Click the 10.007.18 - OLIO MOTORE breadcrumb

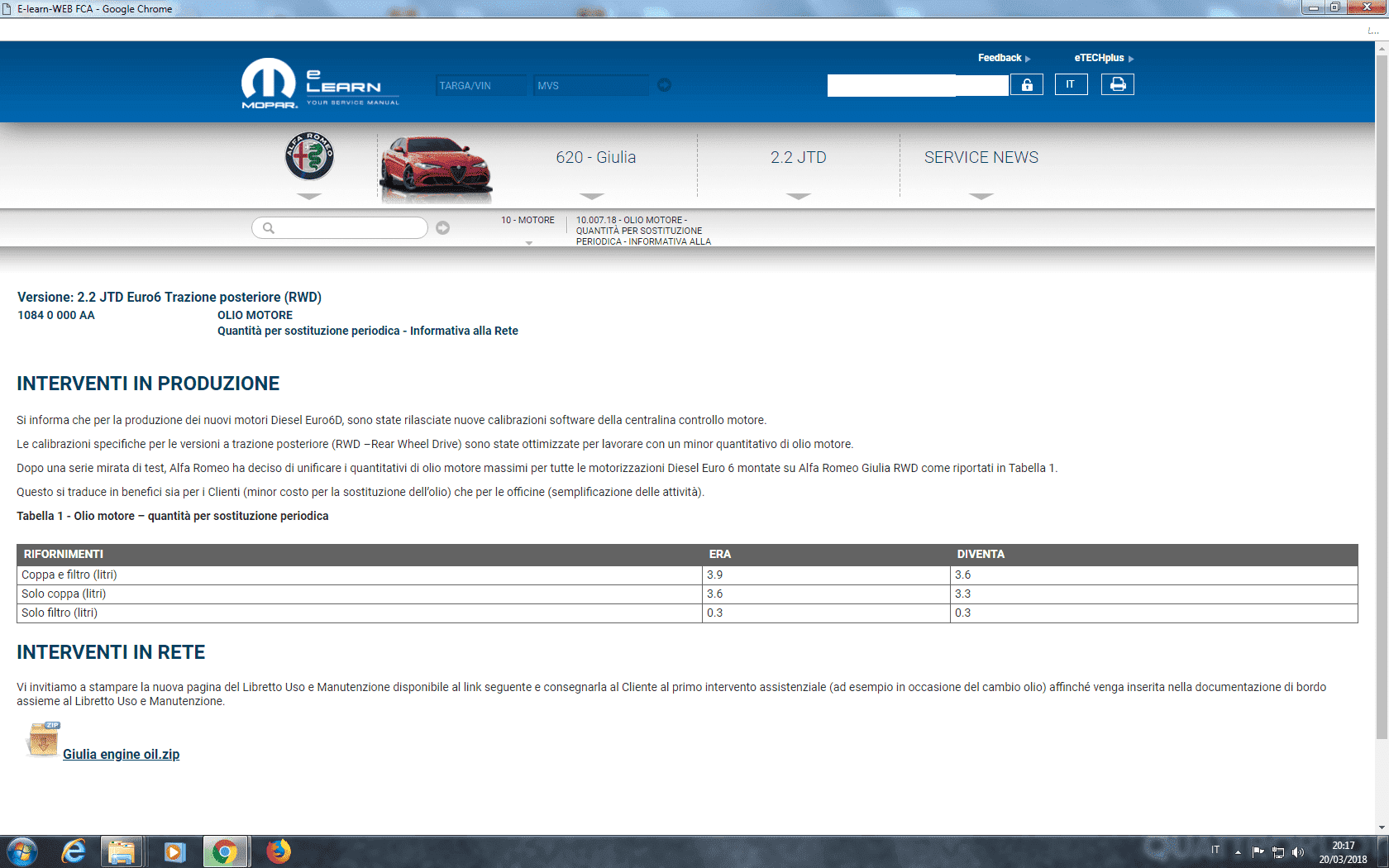pos(643,231)
